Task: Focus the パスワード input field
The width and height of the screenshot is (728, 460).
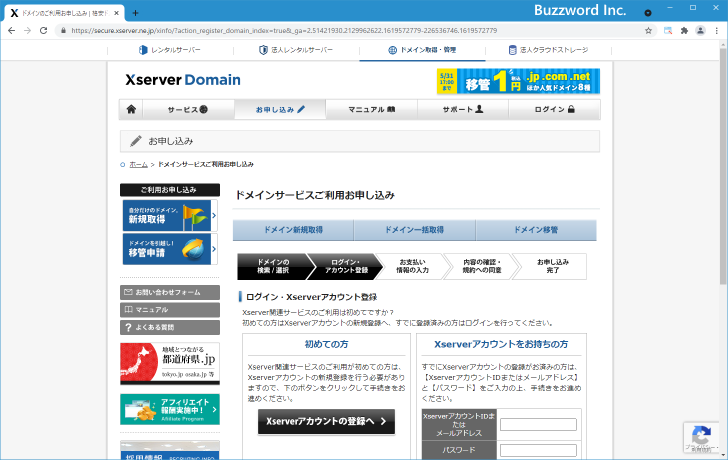Action: (538, 450)
